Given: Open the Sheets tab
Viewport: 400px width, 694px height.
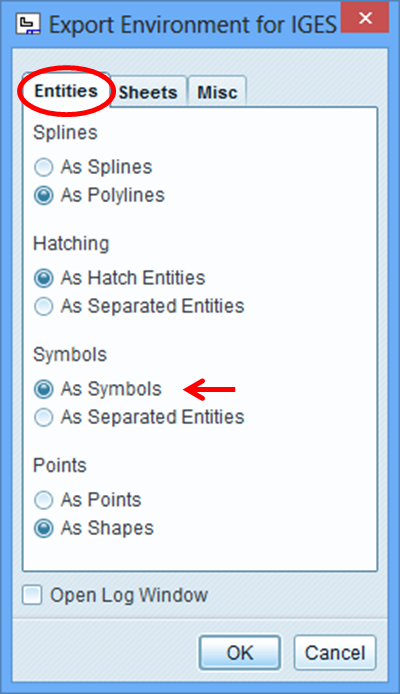Looking at the screenshot, I should [x=148, y=92].
